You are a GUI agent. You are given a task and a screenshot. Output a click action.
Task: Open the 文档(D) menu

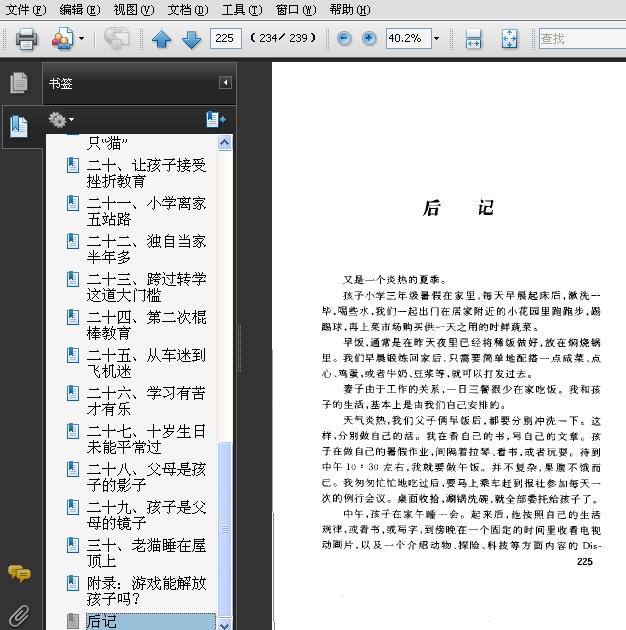(188, 10)
